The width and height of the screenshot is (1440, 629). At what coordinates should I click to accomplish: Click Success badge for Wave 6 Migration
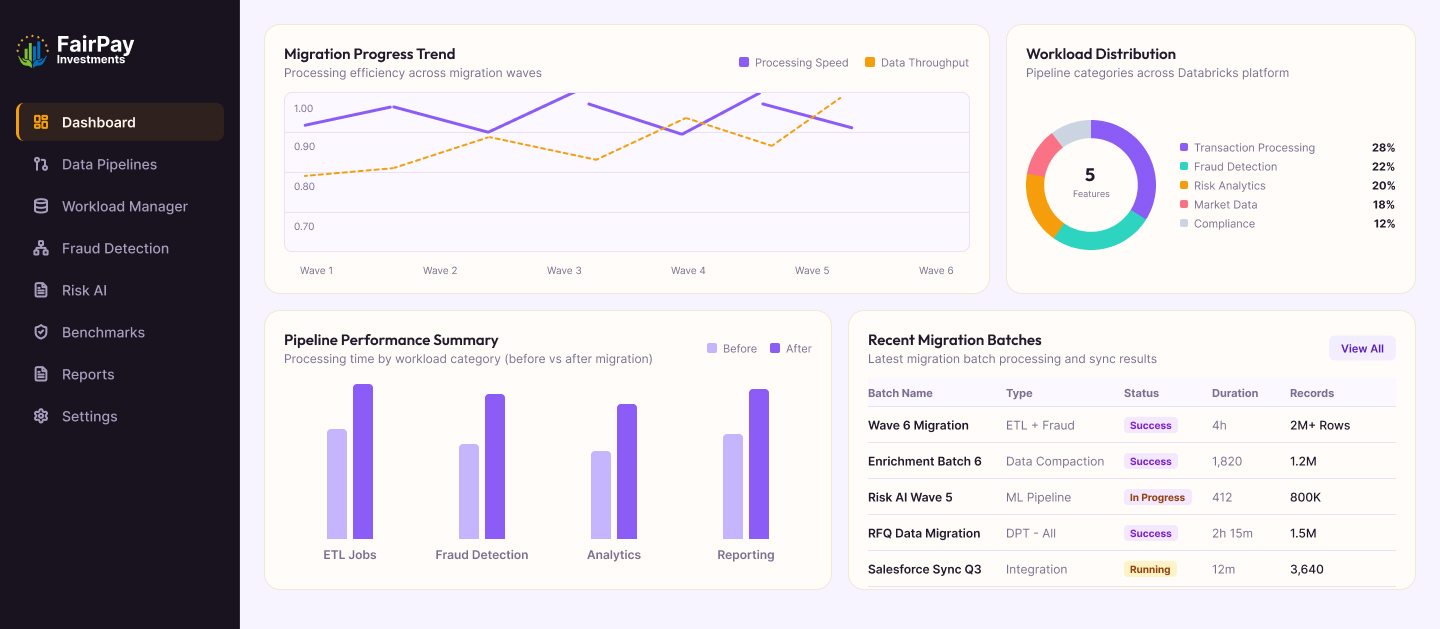[1151, 425]
